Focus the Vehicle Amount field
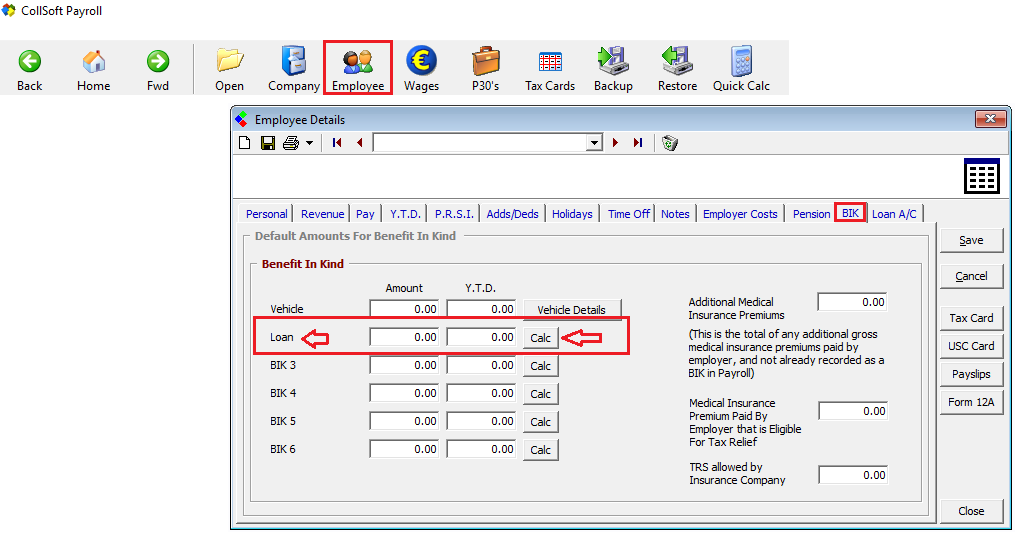1021x537 pixels. tap(404, 309)
